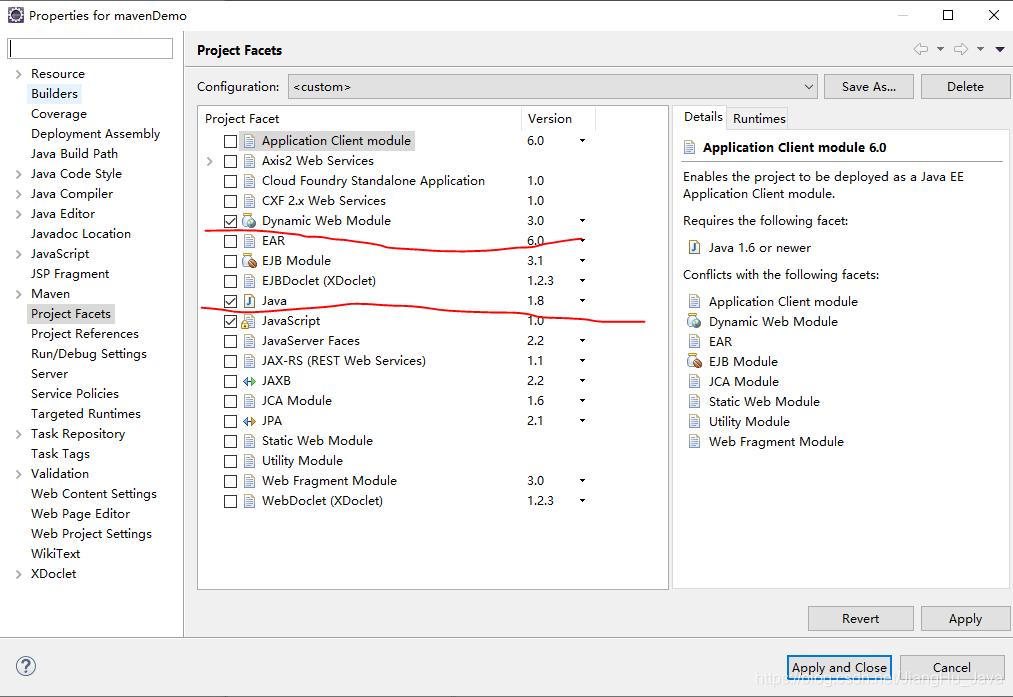1013x697 pixels.
Task: Open the Configuration combo box
Action: (552, 87)
